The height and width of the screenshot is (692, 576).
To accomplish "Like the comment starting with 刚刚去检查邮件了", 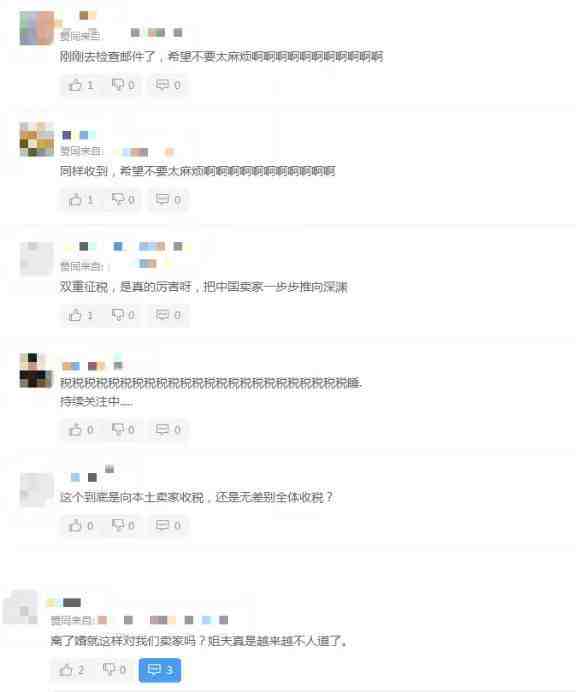I will 81,85.
